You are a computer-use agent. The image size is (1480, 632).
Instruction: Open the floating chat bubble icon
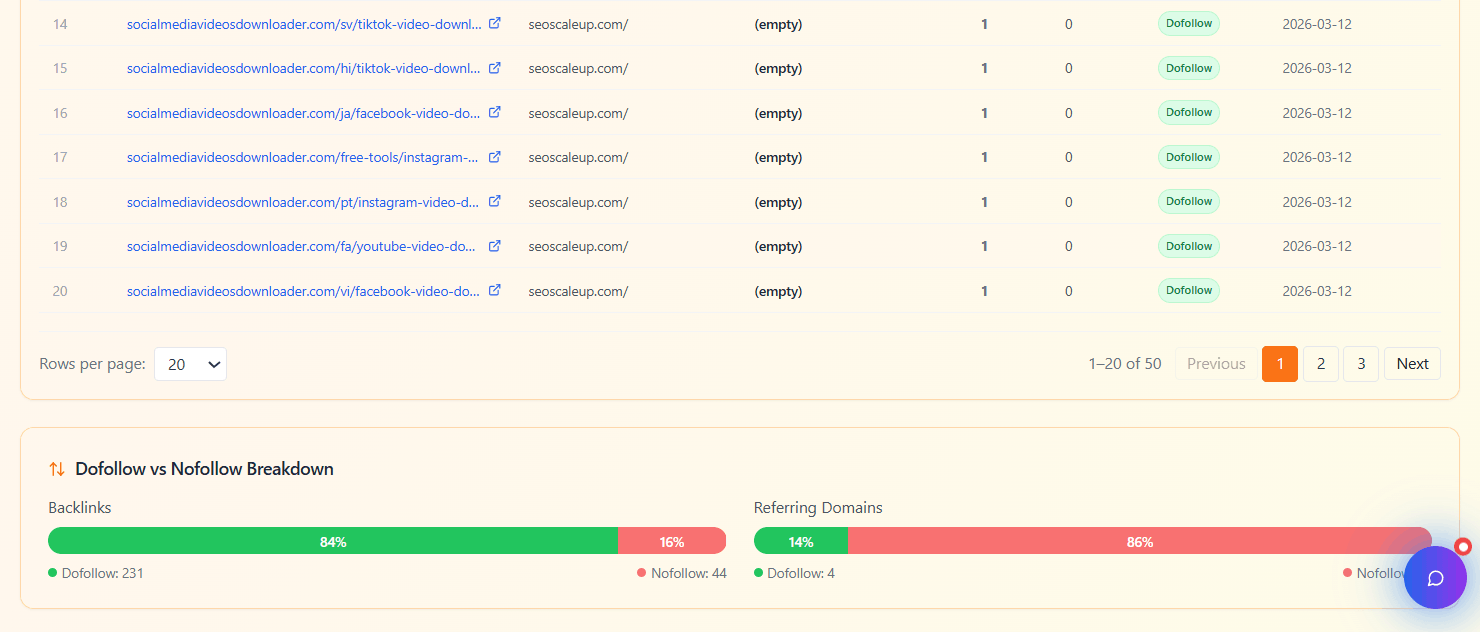tap(1435, 578)
